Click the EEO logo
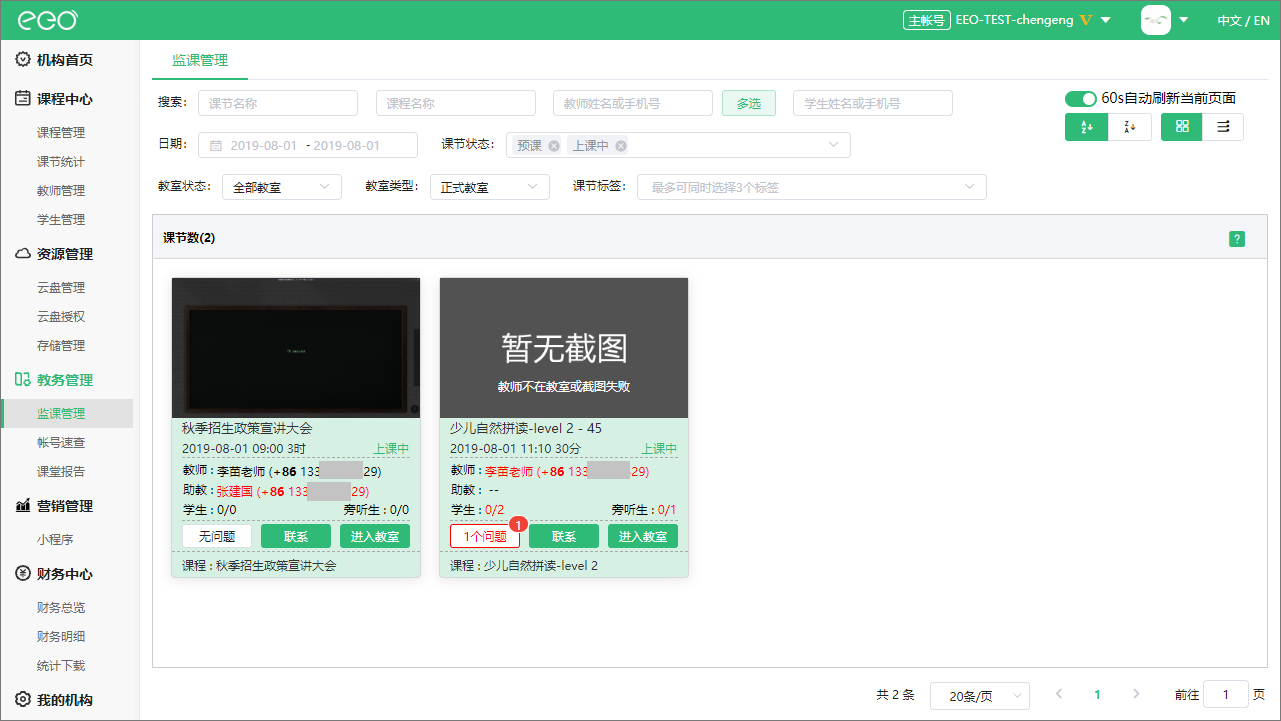 pyautogui.click(x=48, y=20)
